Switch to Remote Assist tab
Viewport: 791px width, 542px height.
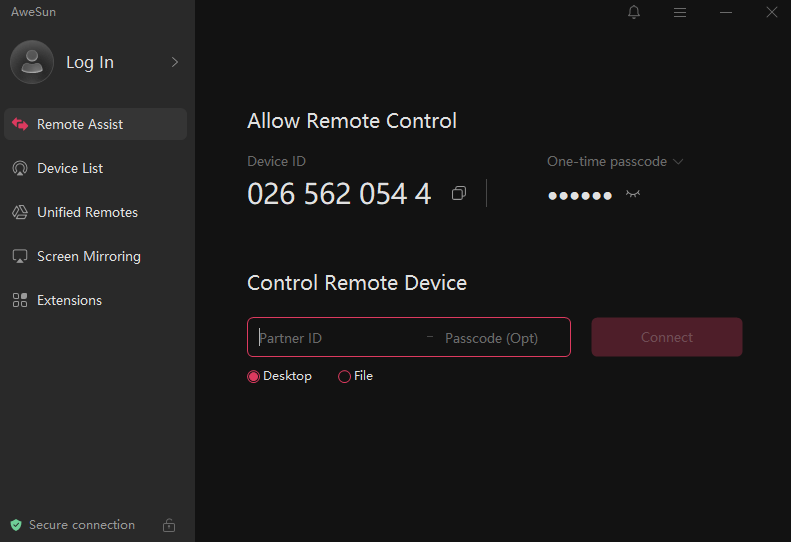(x=80, y=124)
